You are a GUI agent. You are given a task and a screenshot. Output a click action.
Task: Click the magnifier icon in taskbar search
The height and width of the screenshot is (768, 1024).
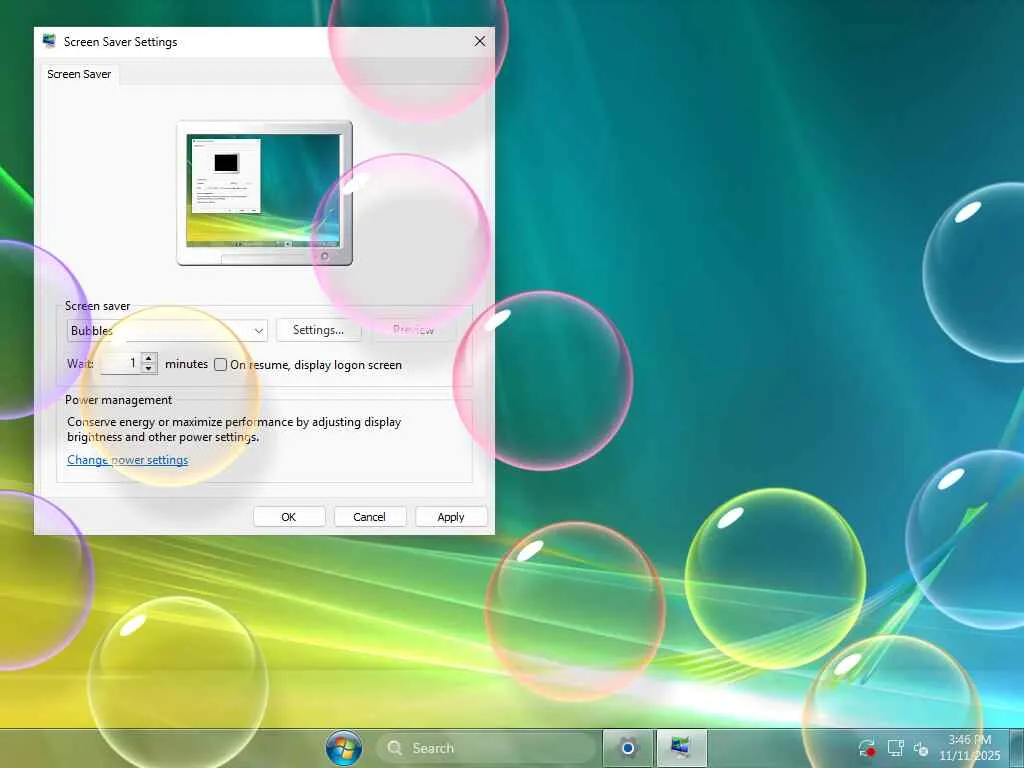(394, 748)
